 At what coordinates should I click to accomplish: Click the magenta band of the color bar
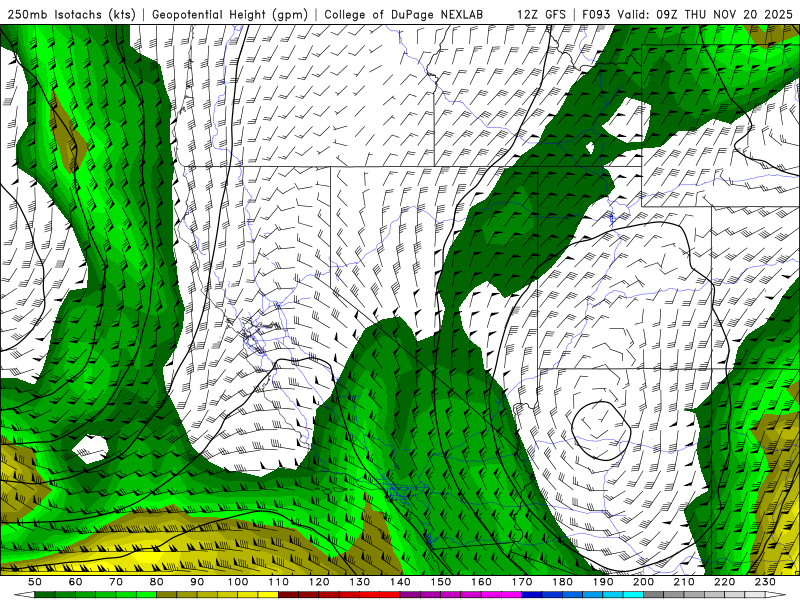point(461,595)
